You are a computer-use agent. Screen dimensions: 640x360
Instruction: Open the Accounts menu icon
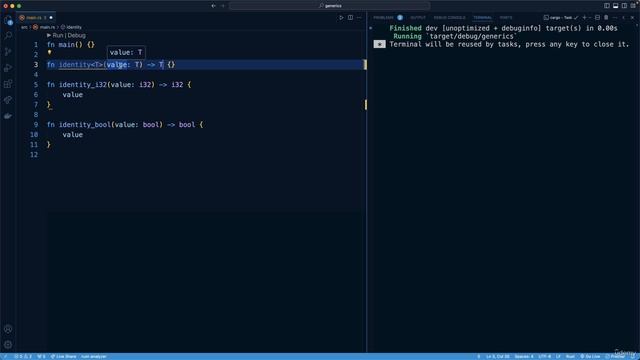point(8,329)
